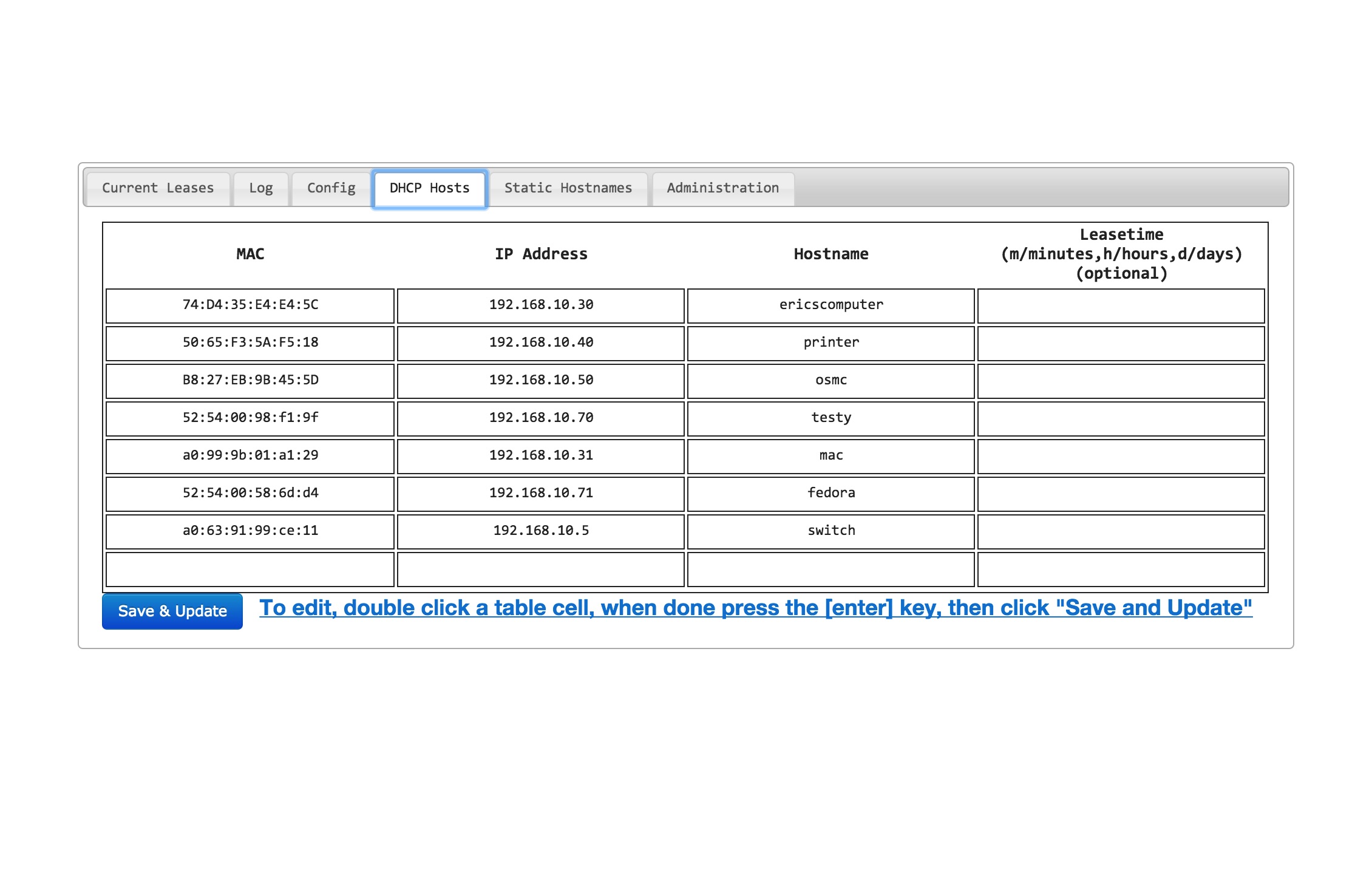Click the IP address 192.168.10.70 cell
This screenshot has height=878, width=1372.
click(540, 418)
